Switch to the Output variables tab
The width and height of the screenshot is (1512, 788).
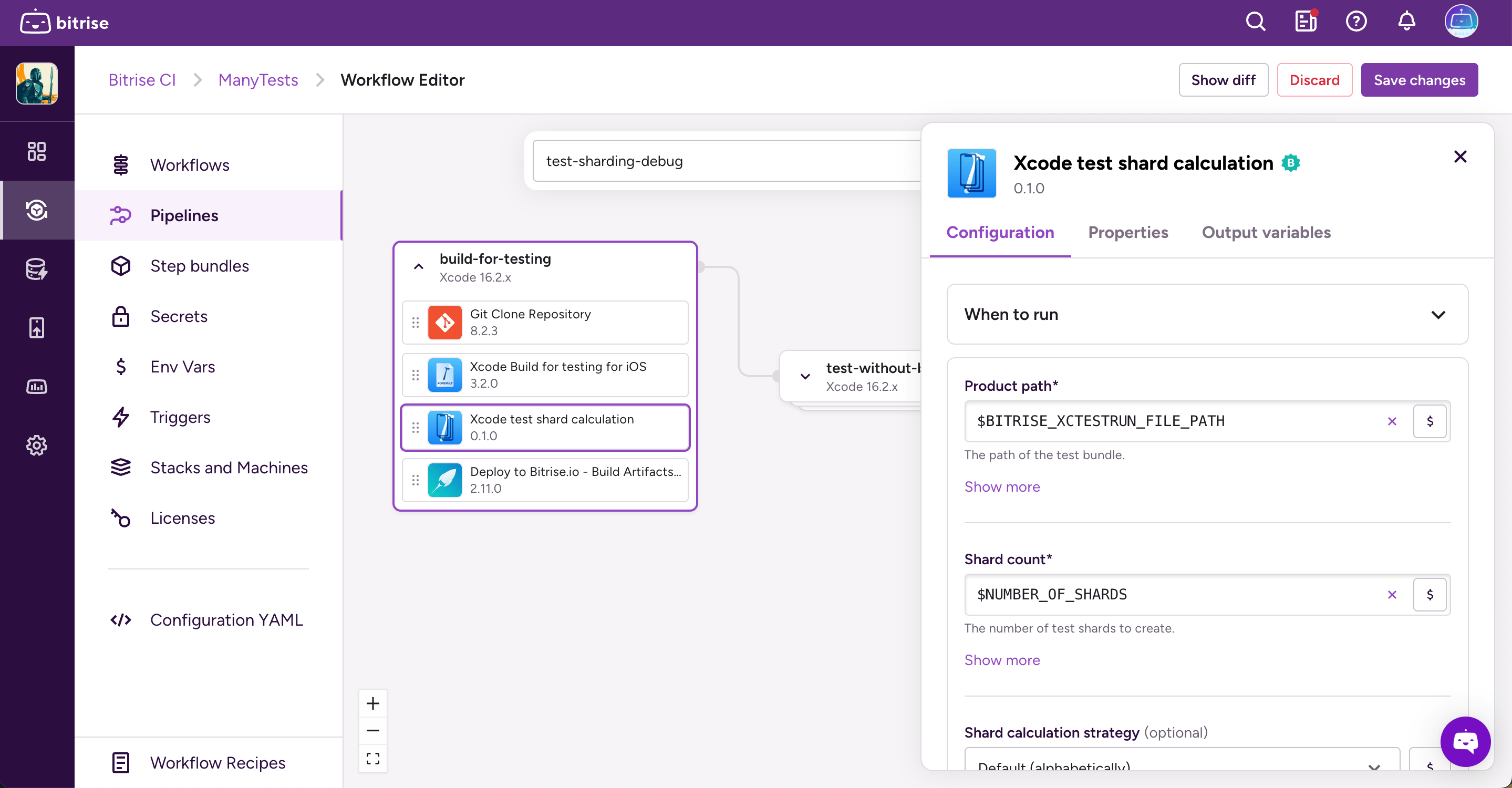pyautogui.click(x=1266, y=232)
